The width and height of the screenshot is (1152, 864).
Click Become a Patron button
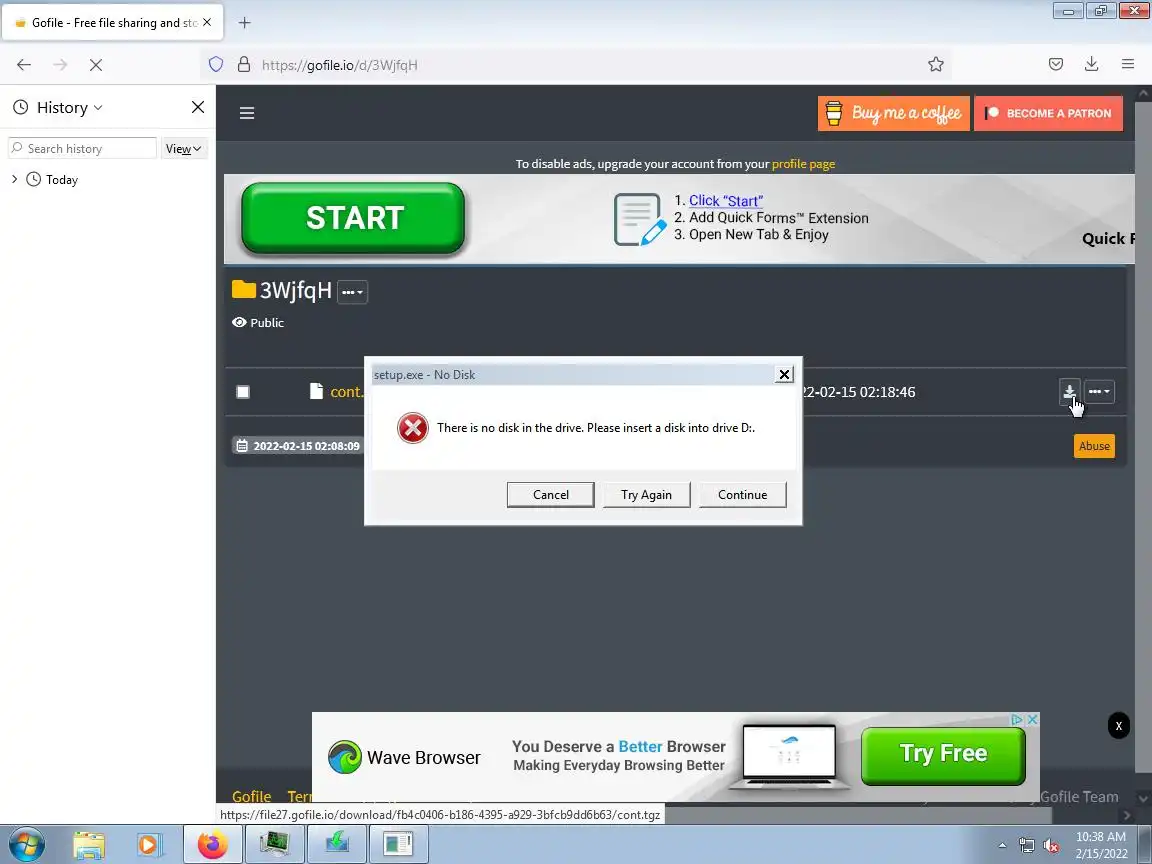[x=1048, y=113]
